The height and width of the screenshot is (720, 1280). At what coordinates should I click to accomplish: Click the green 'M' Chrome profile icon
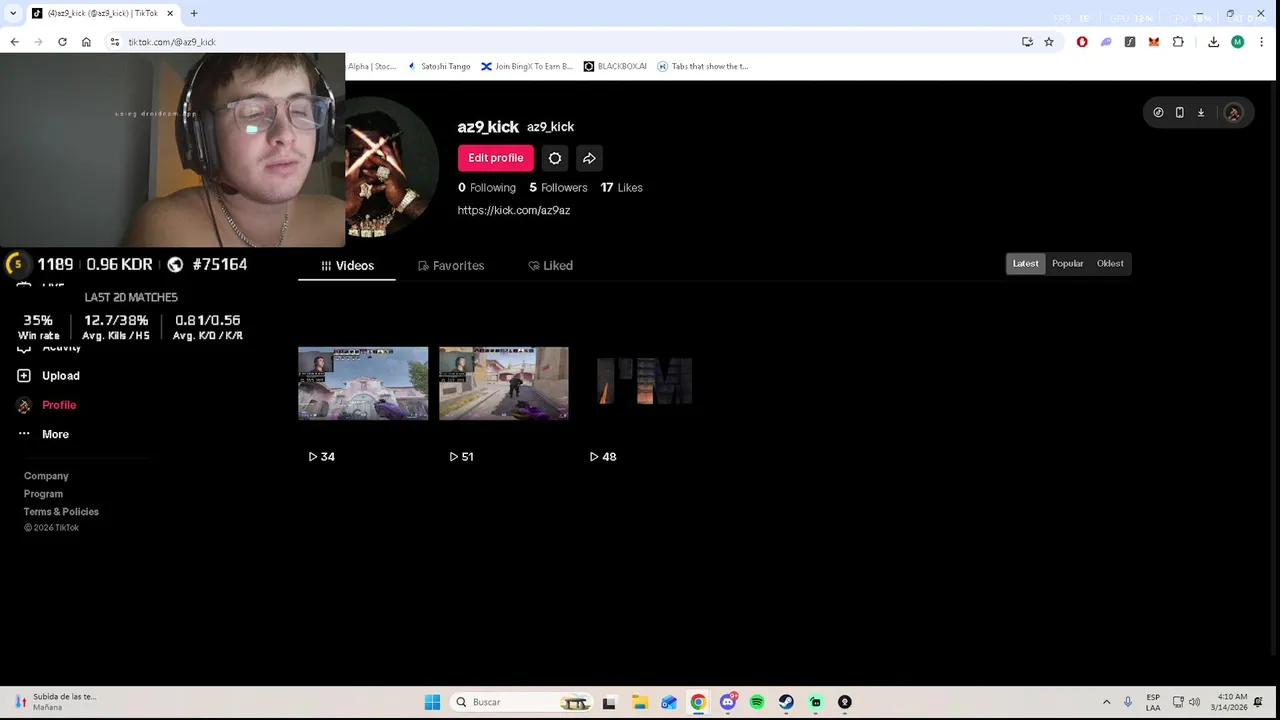[x=1237, y=42]
